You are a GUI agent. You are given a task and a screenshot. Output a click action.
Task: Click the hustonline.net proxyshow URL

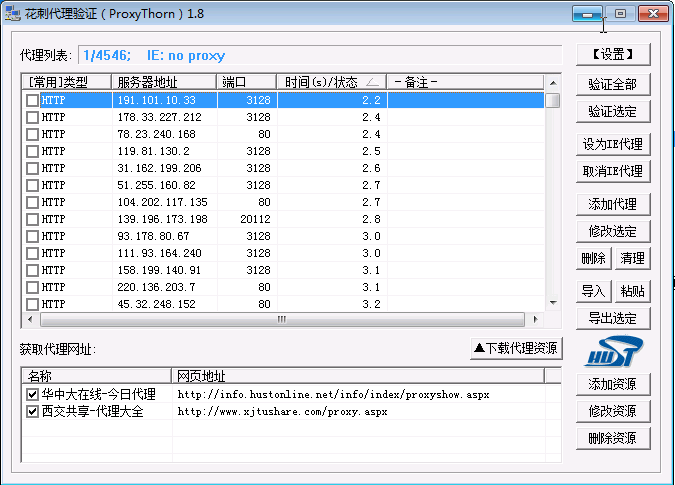333,394
